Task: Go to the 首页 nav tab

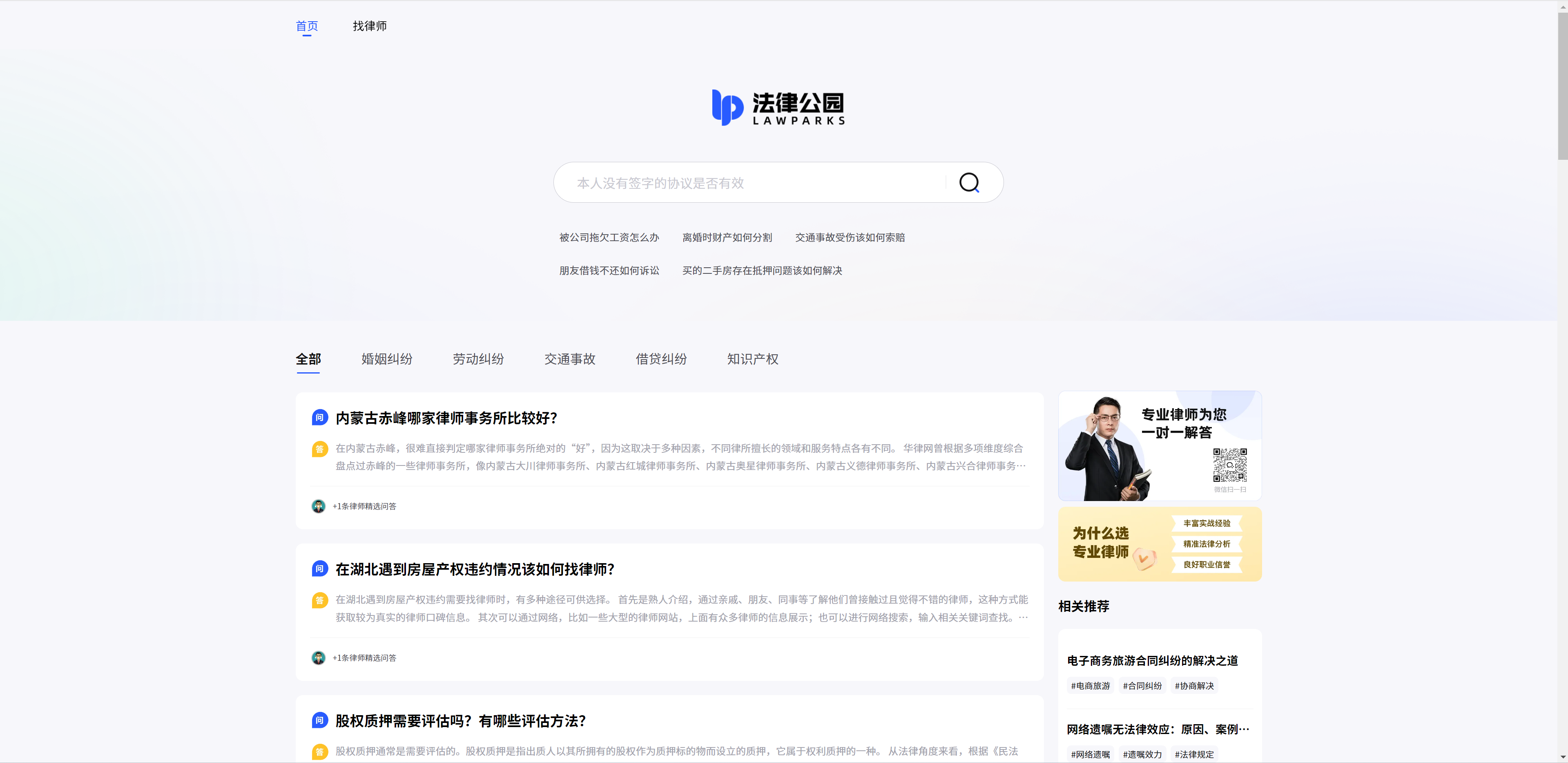Action: pos(307,26)
